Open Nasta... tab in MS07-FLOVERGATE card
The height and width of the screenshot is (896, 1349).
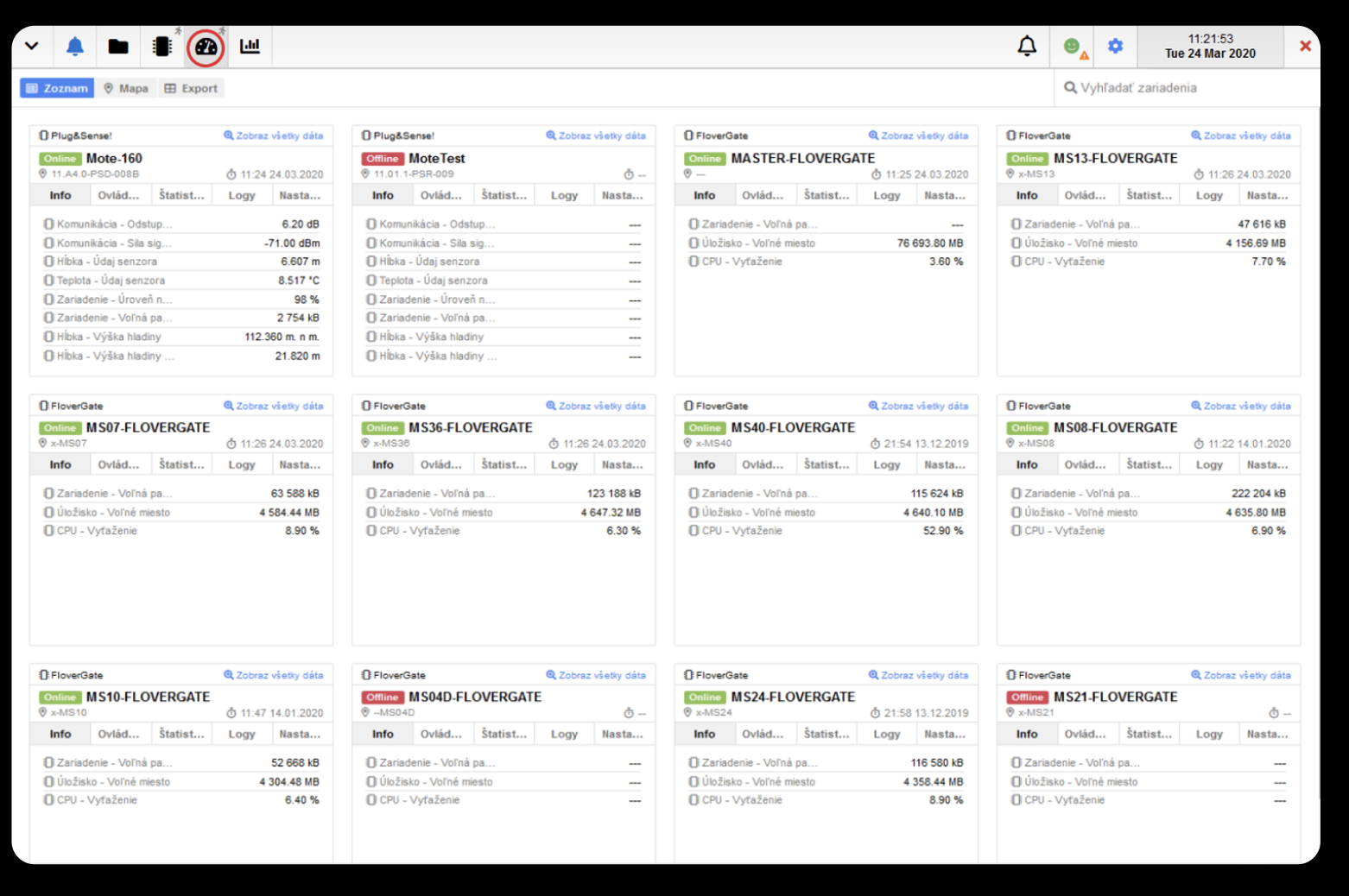coord(300,465)
